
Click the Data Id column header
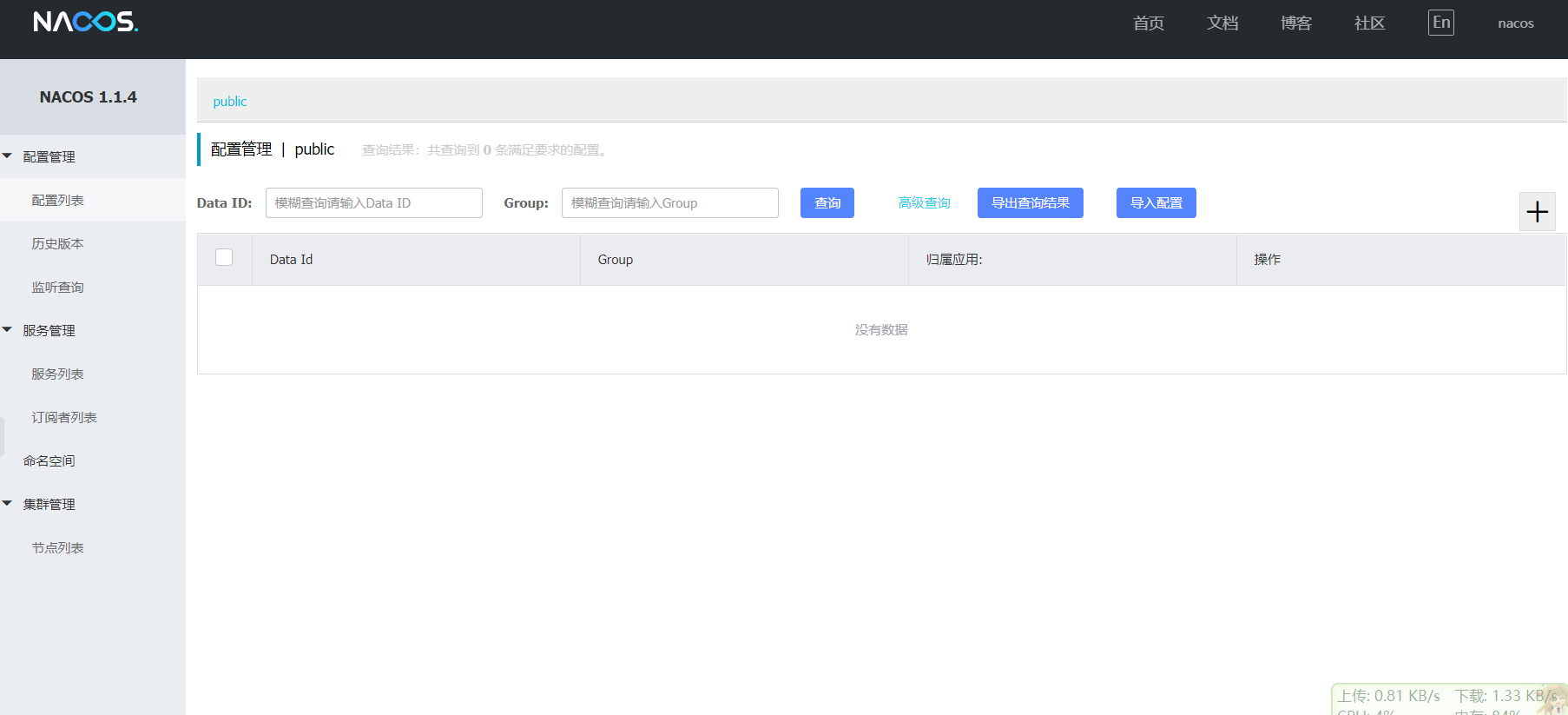coord(416,259)
